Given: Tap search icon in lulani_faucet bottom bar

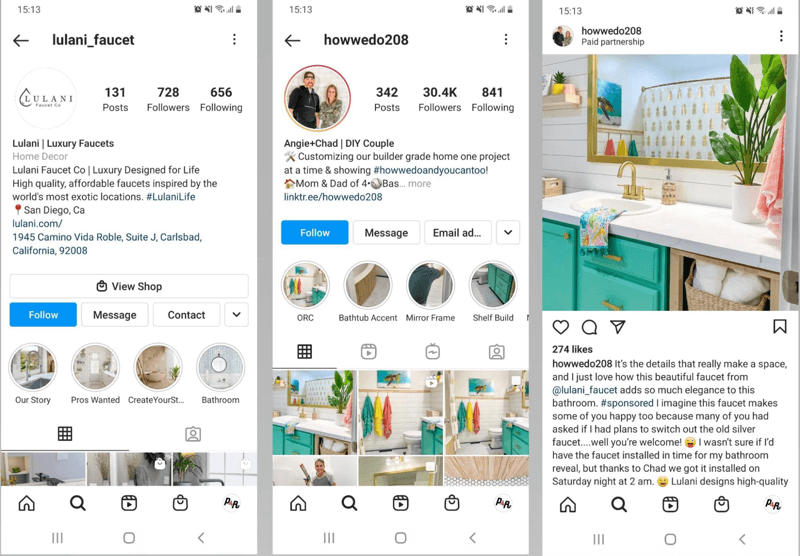Looking at the screenshot, I should [78, 503].
